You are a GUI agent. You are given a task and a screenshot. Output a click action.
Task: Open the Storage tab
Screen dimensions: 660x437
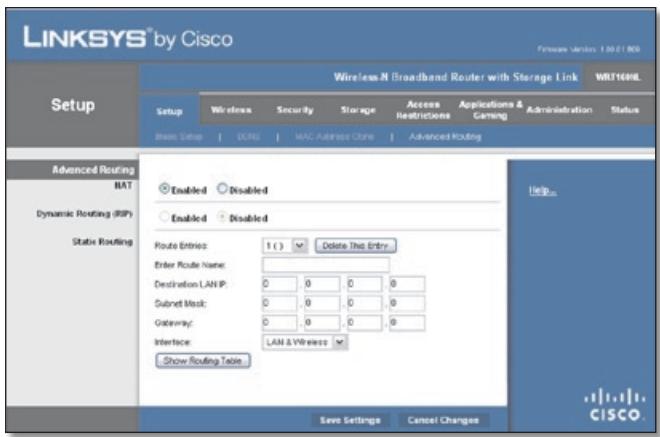358,110
